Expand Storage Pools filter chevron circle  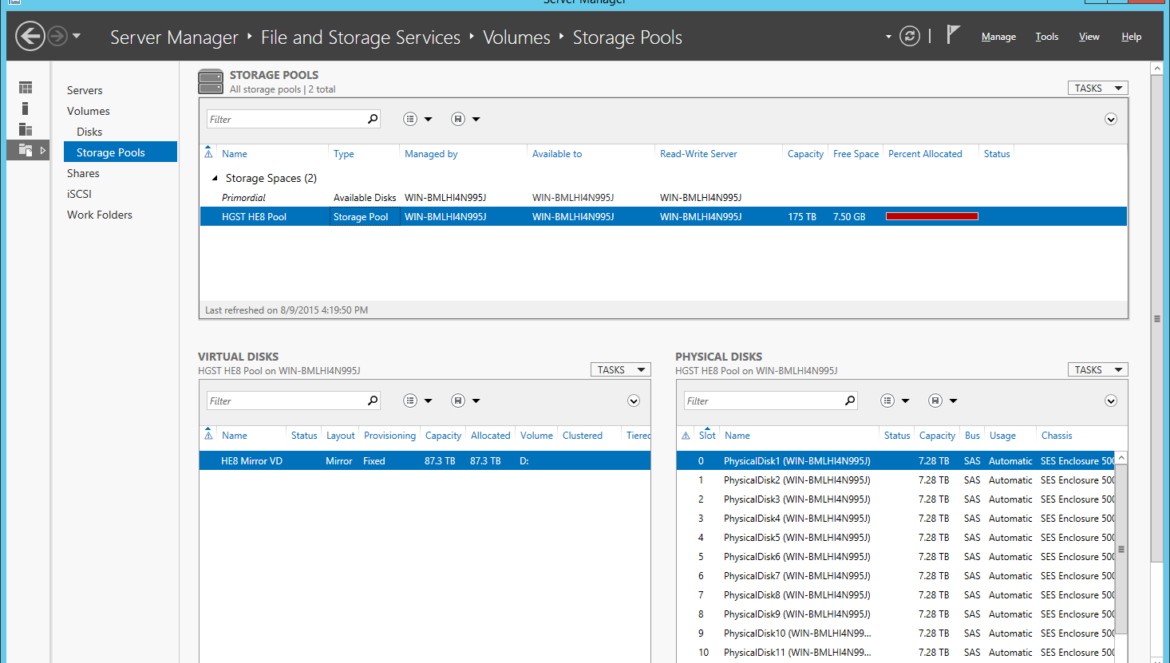(1110, 119)
